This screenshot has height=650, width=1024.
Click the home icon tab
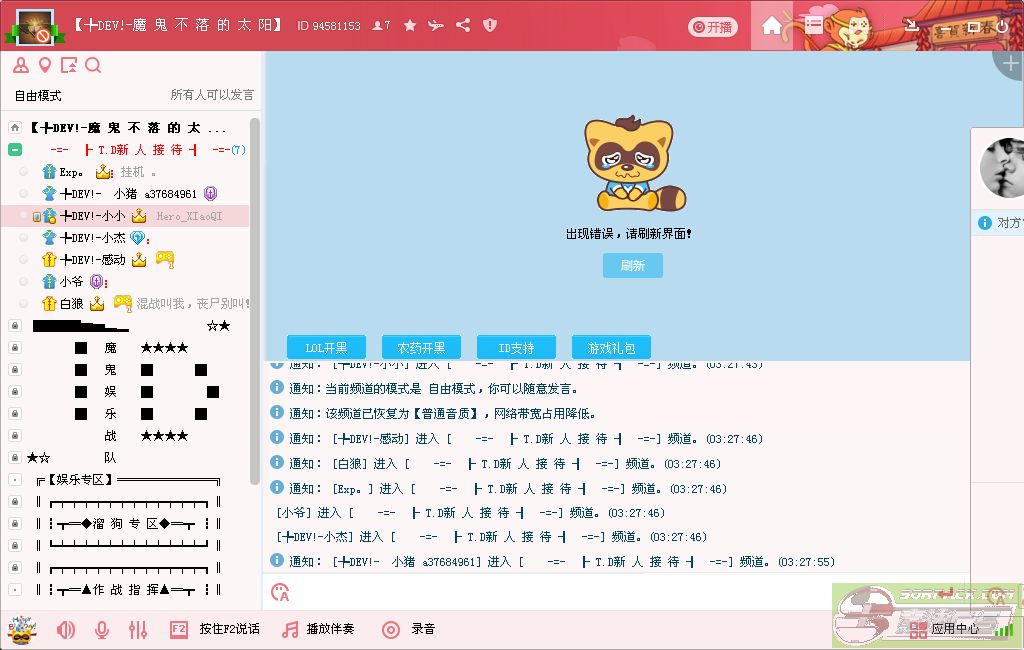point(771,26)
